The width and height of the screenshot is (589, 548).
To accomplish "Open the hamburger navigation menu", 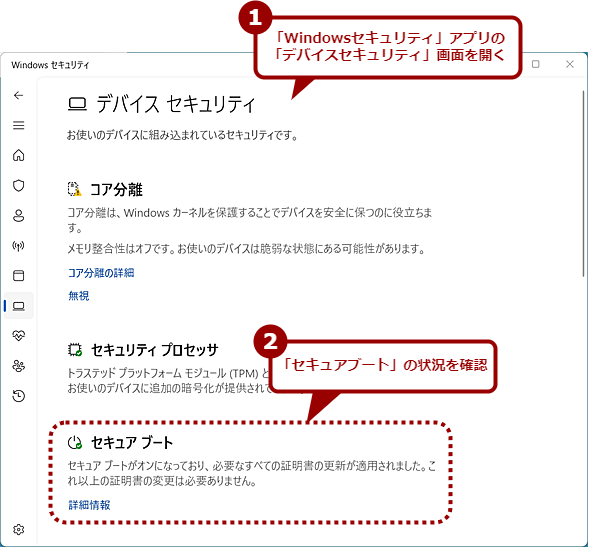I will [x=18, y=125].
